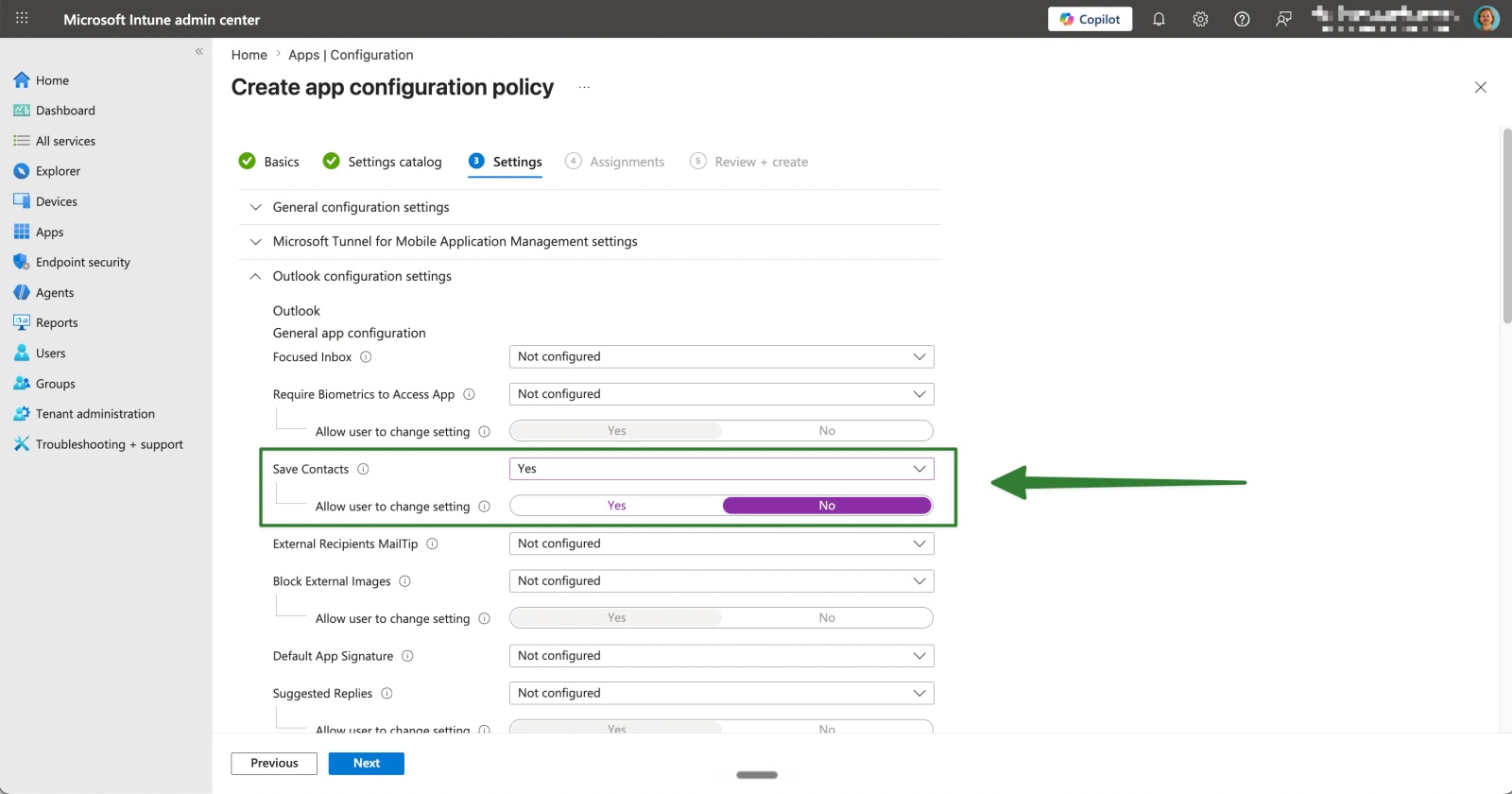Select the Settings step tab
Screen dimensions: 1512x794
click(x=506, y=162)
